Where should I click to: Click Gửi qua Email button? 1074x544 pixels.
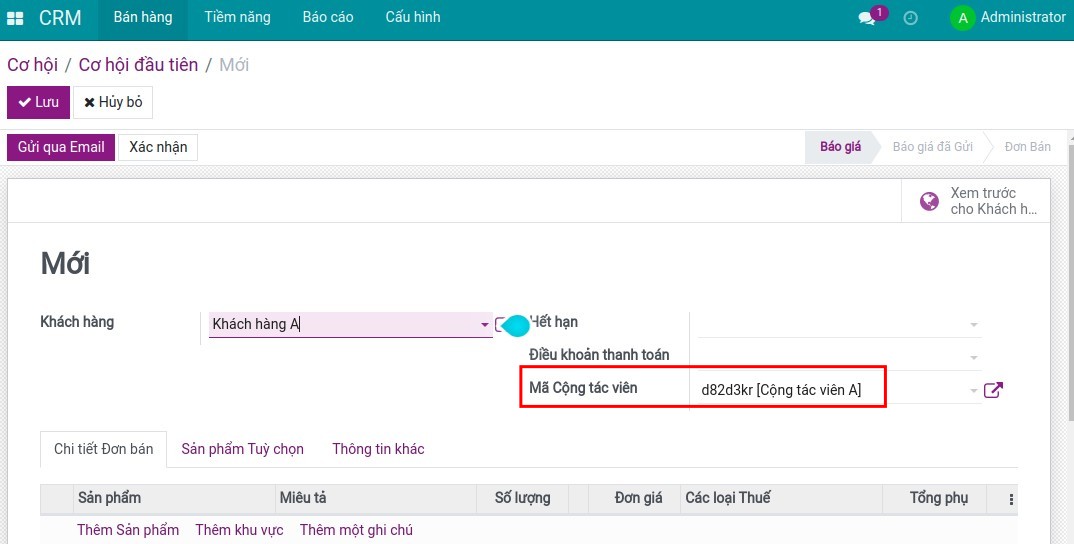61,147
